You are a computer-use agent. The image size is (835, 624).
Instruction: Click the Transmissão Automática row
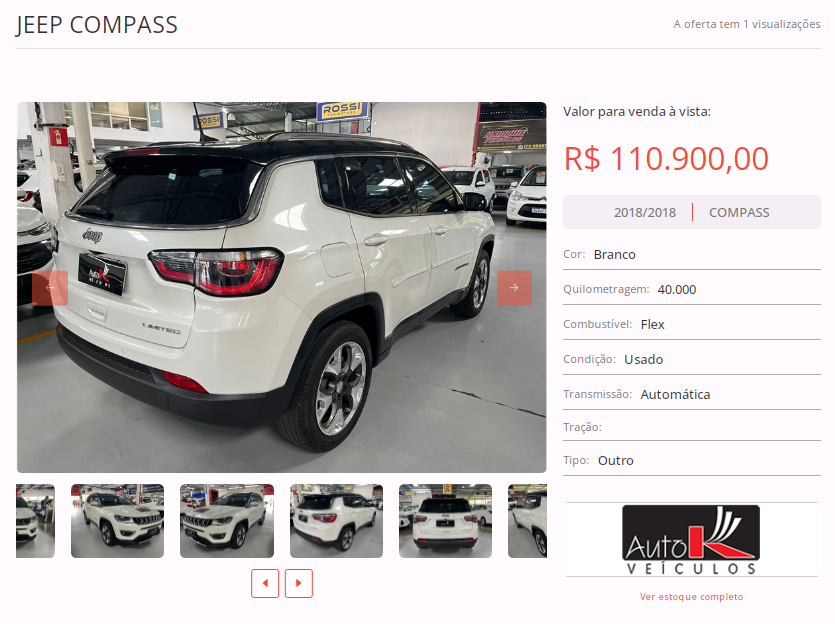pyautogui.click(x=692, y=394)
